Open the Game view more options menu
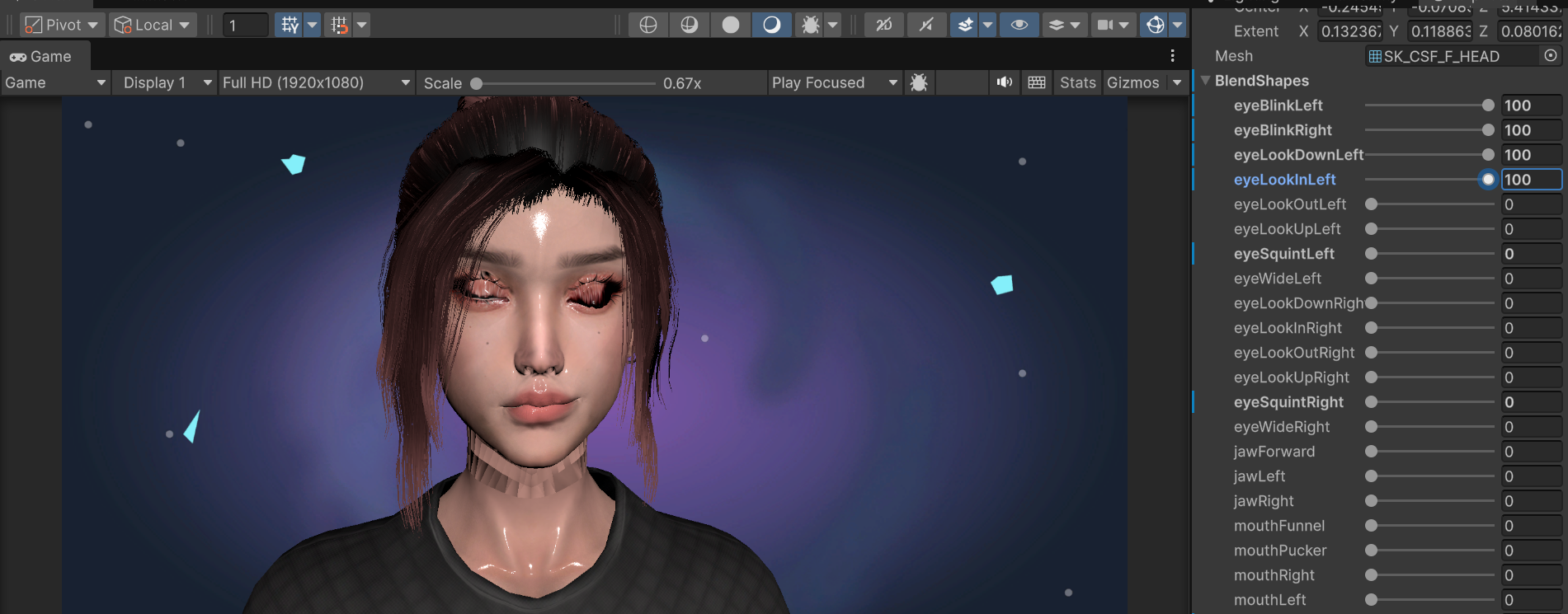The width and height of the screenshot is (1568, 614). coord(1172,56)
